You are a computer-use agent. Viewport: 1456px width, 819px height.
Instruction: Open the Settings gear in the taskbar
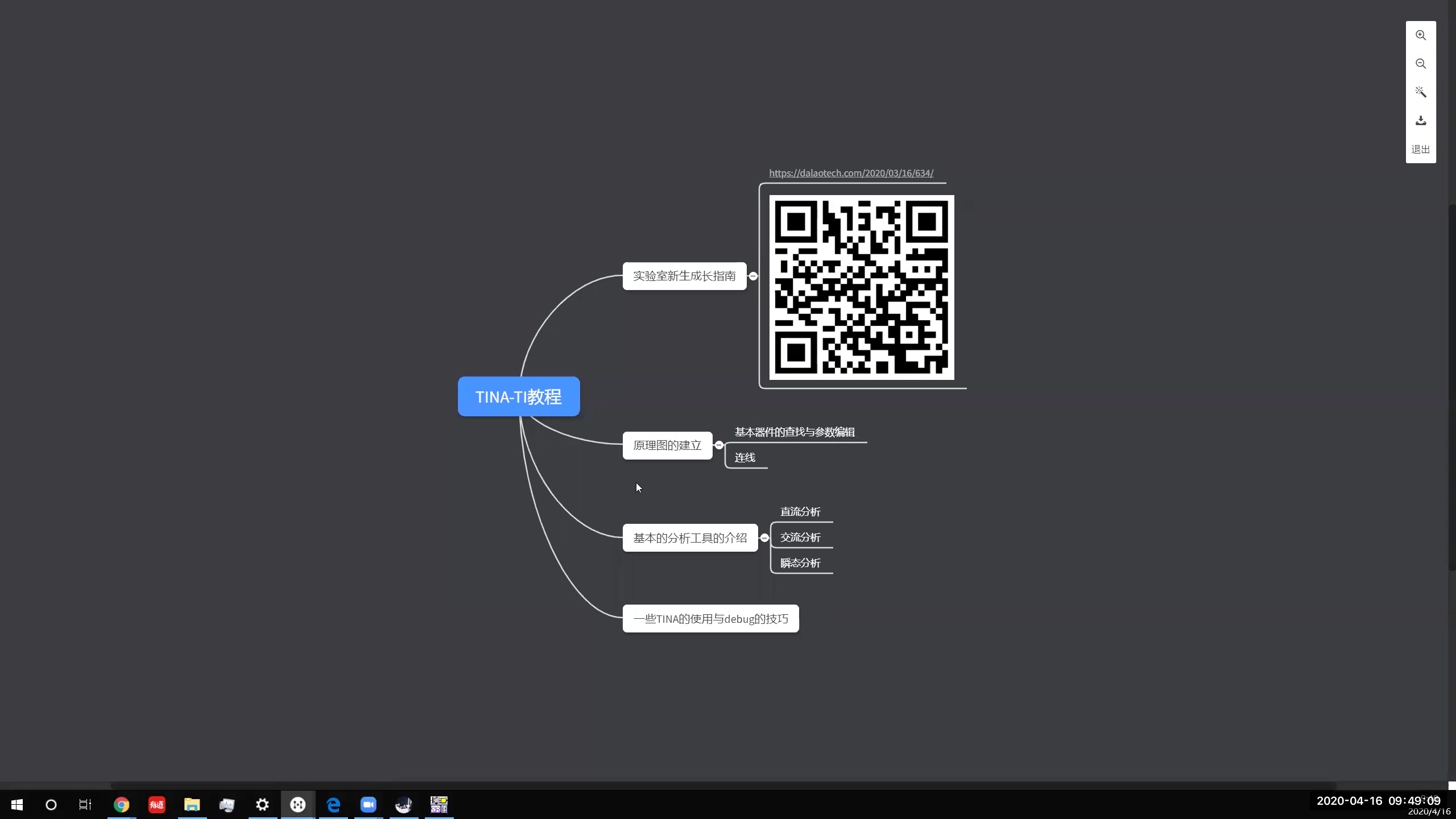click(262, 805)
